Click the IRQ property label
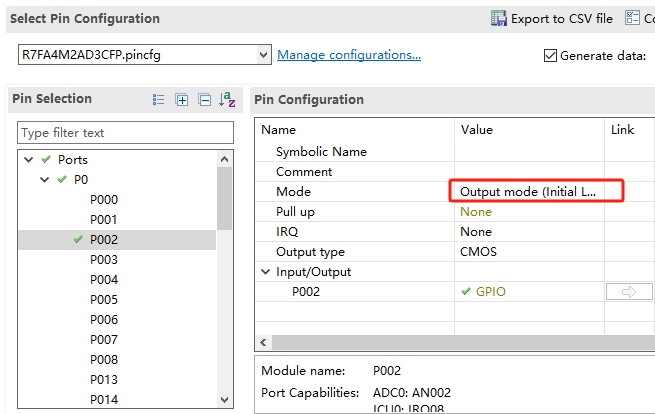 pos(287,232)
